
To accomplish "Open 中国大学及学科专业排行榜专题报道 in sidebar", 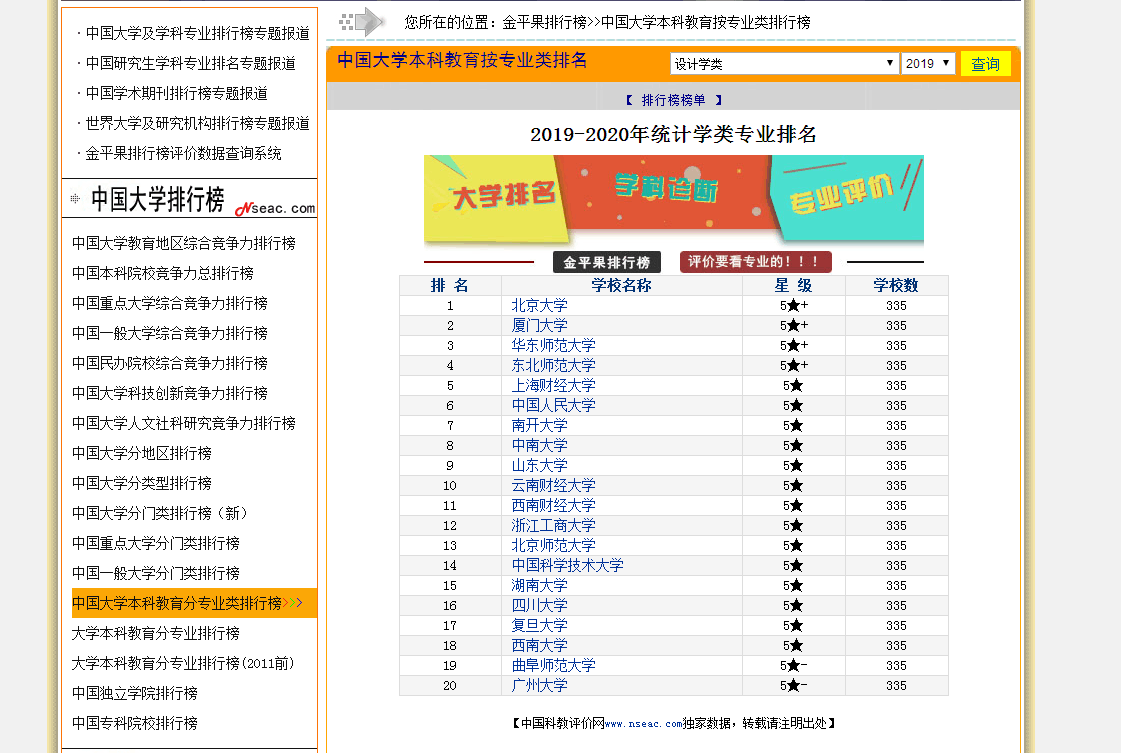I will click(197, 34).
